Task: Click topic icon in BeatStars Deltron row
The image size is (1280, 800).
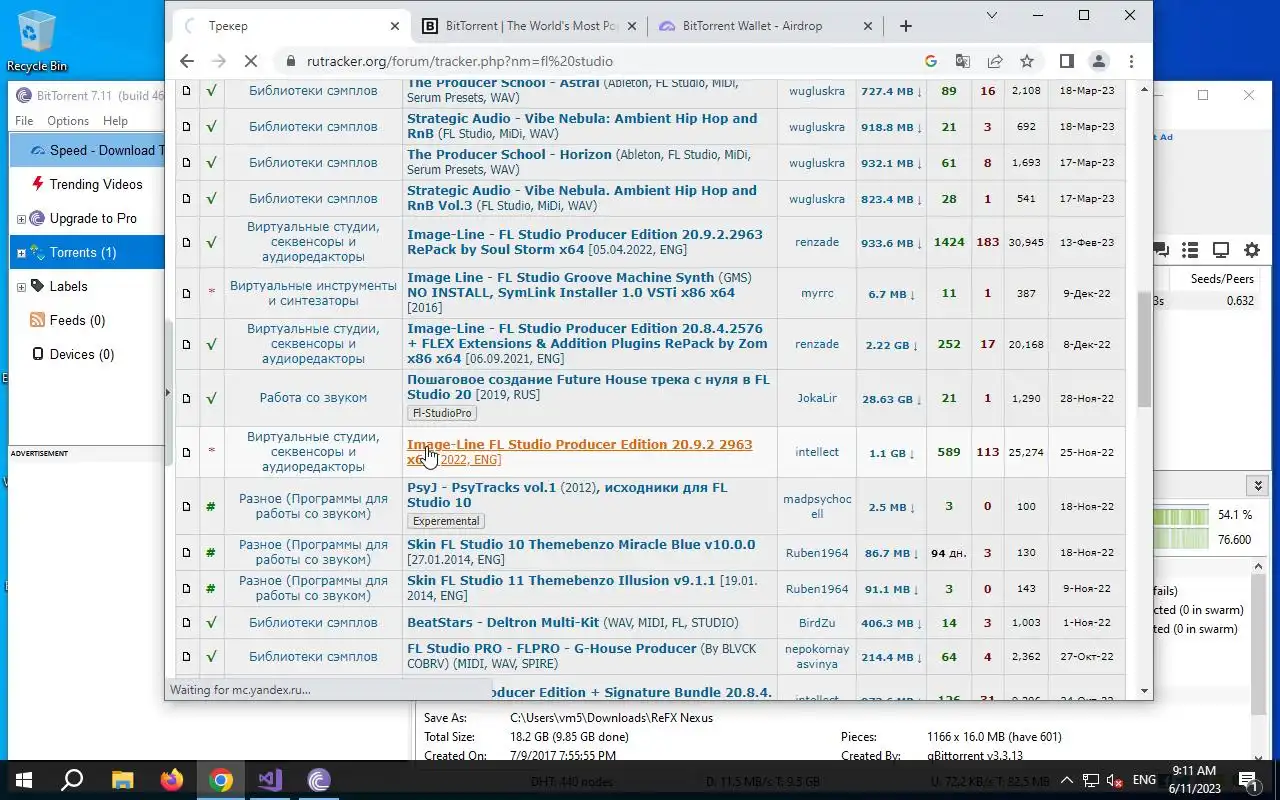Action: [x=186, y=623]
